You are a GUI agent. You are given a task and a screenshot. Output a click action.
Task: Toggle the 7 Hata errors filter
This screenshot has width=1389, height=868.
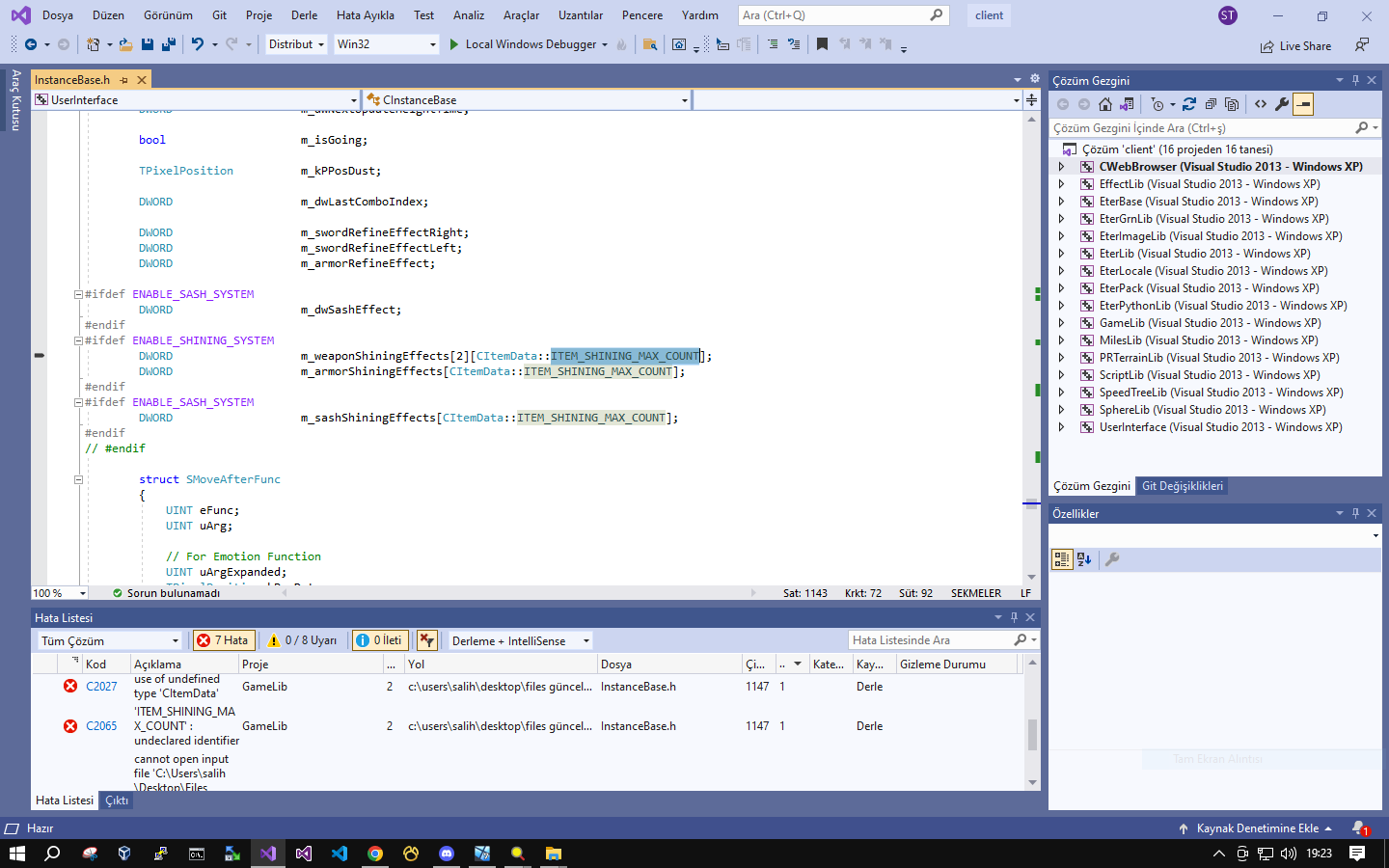click(223, 640)
